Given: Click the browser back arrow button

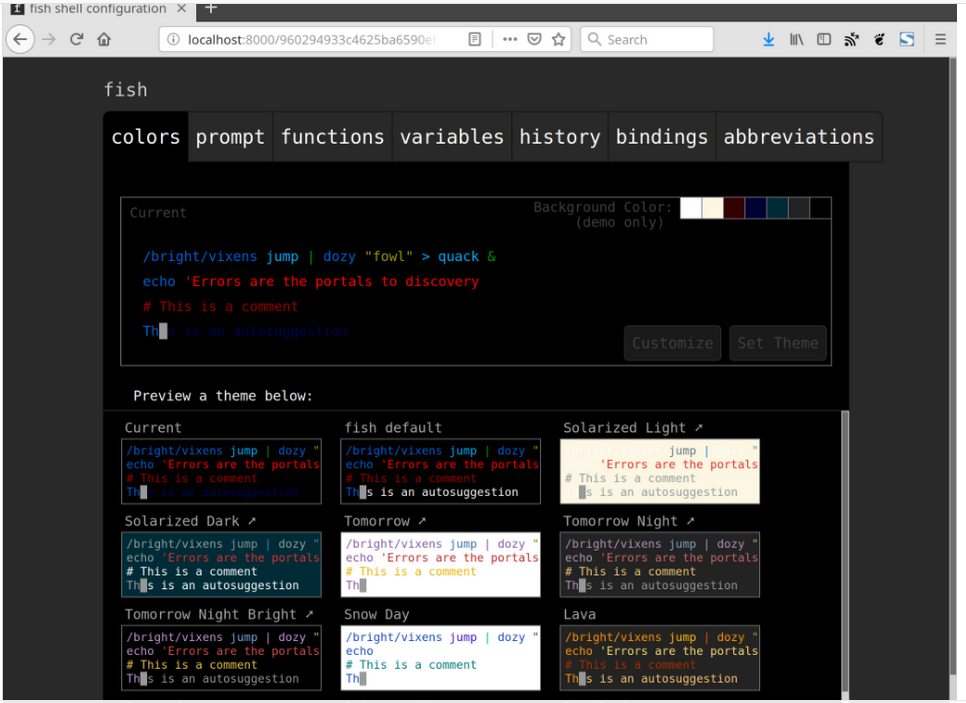Looking at the screenshot, I should coord(21,40).
